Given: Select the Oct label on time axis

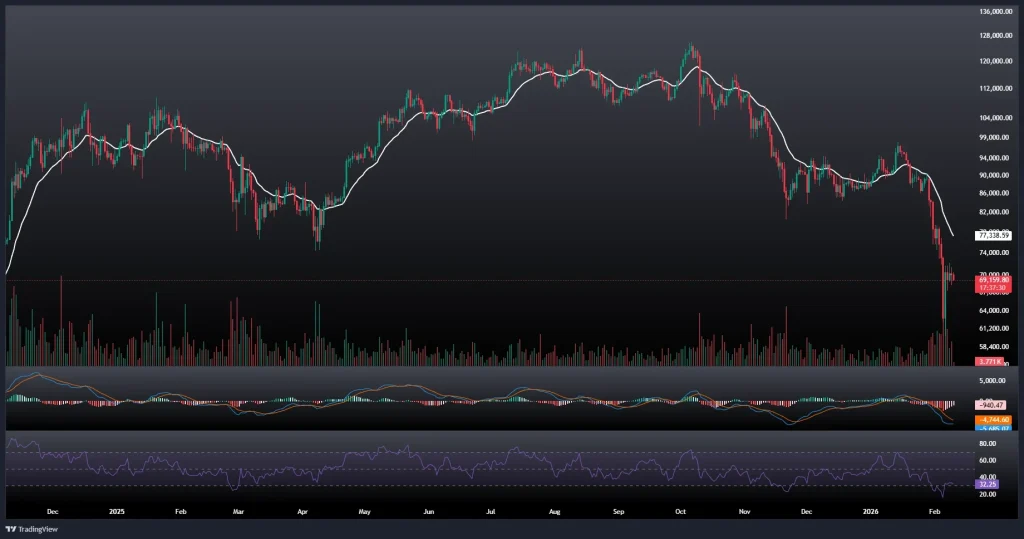Looking at the screenshot, I should (680, 510).
